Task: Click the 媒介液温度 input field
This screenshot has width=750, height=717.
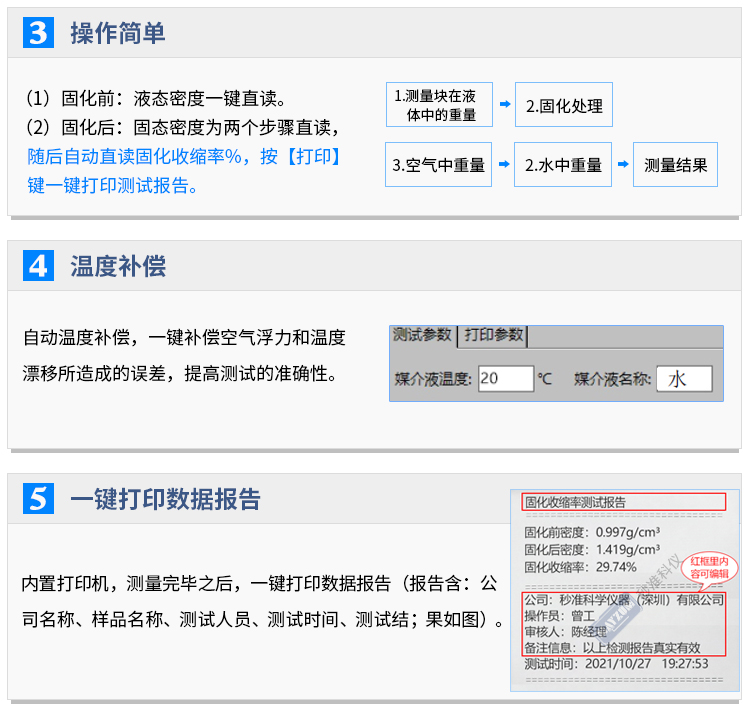Action: (x=505, y=378)
